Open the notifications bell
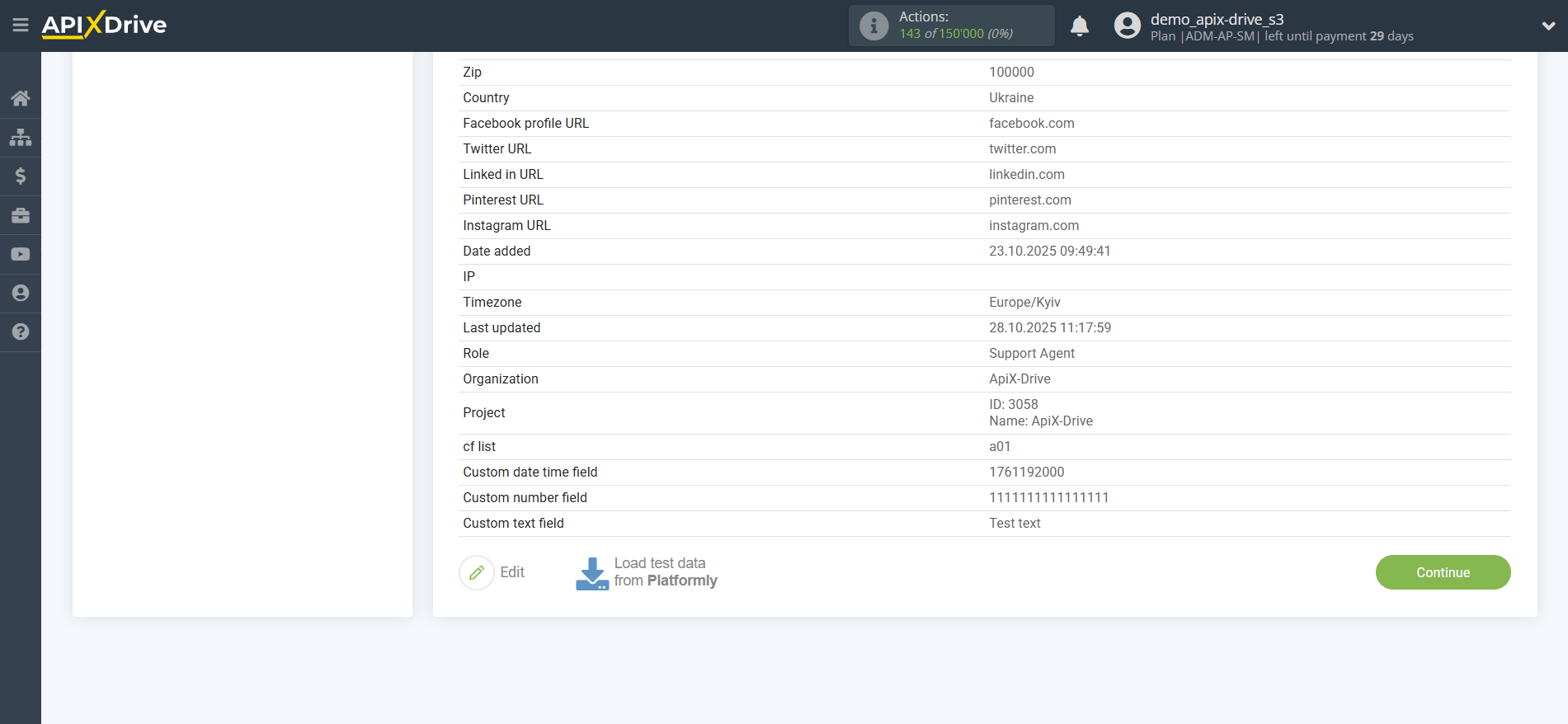 (x=1080, y=26)
